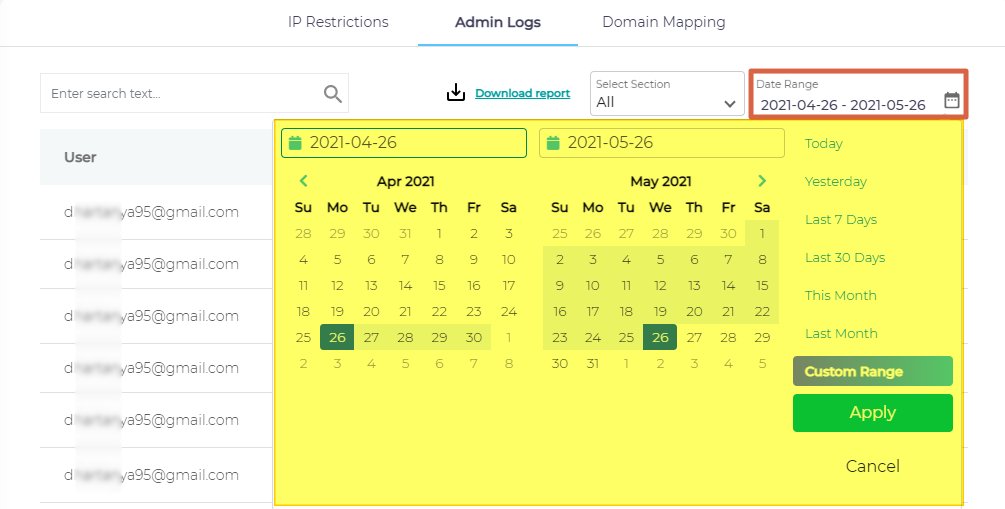Go to previous month using left arrow
Viewport: 1005px width, 509px height.
click(x=304, y=181)
